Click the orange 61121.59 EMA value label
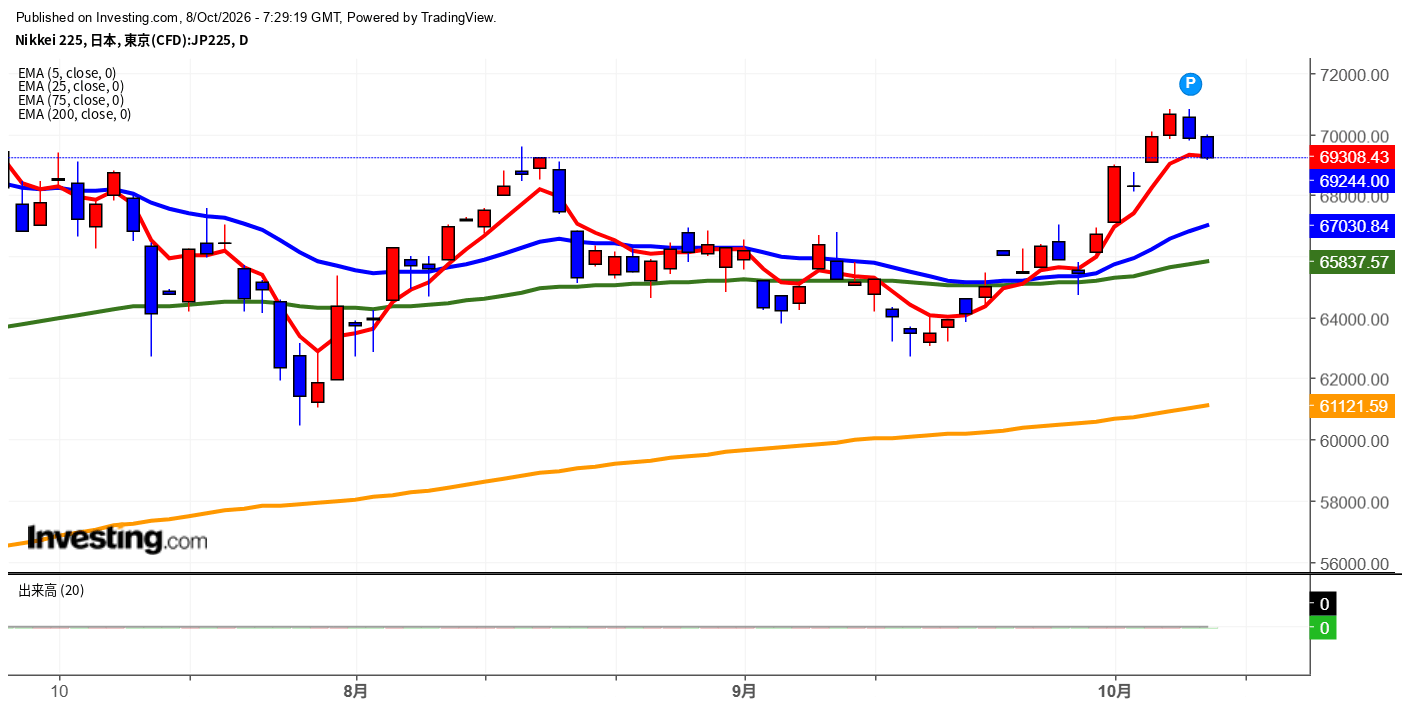This screenshot has height=708, width=1402. point(1353,406)
